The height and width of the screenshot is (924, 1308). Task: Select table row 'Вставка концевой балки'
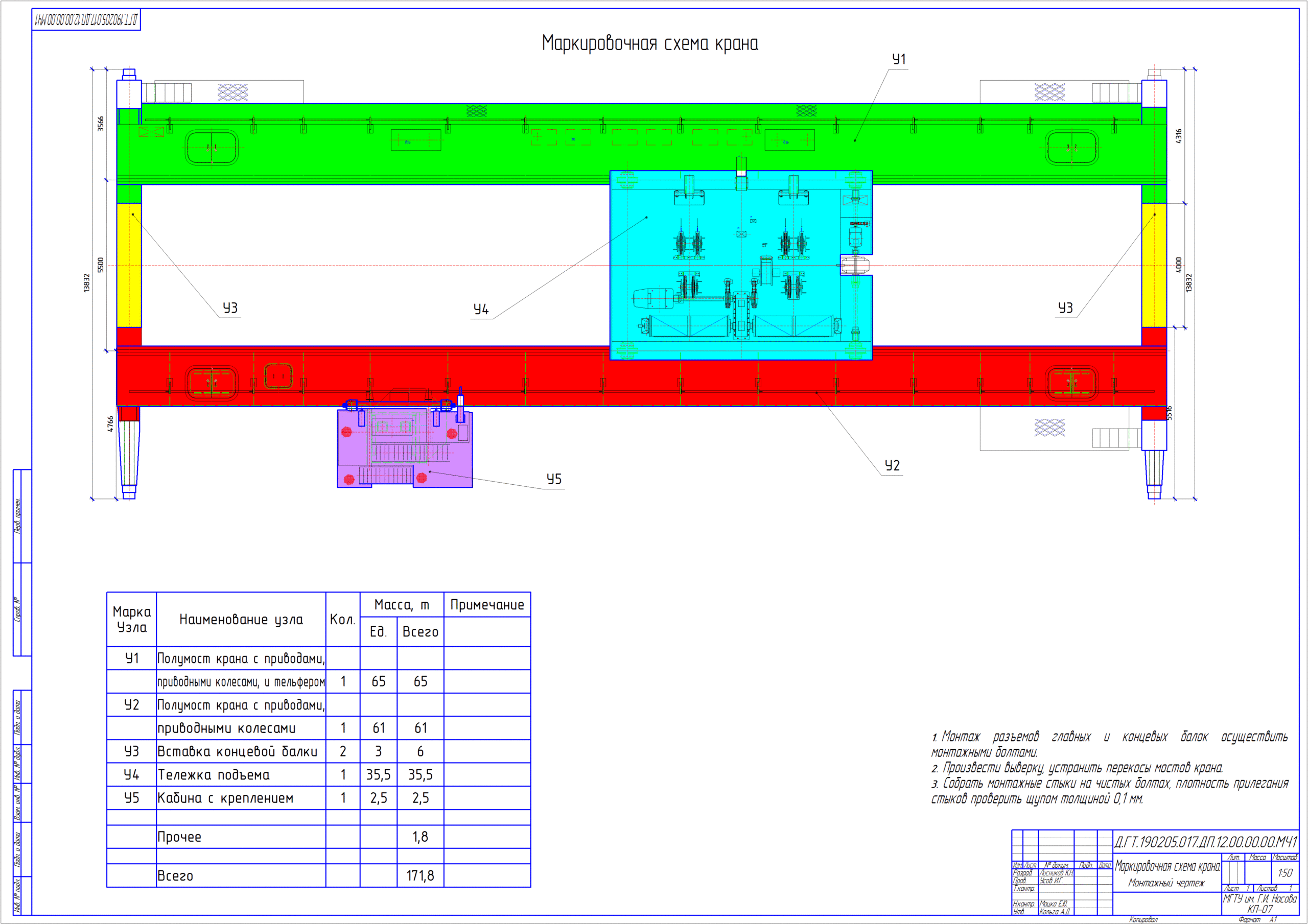coord(318,751)
